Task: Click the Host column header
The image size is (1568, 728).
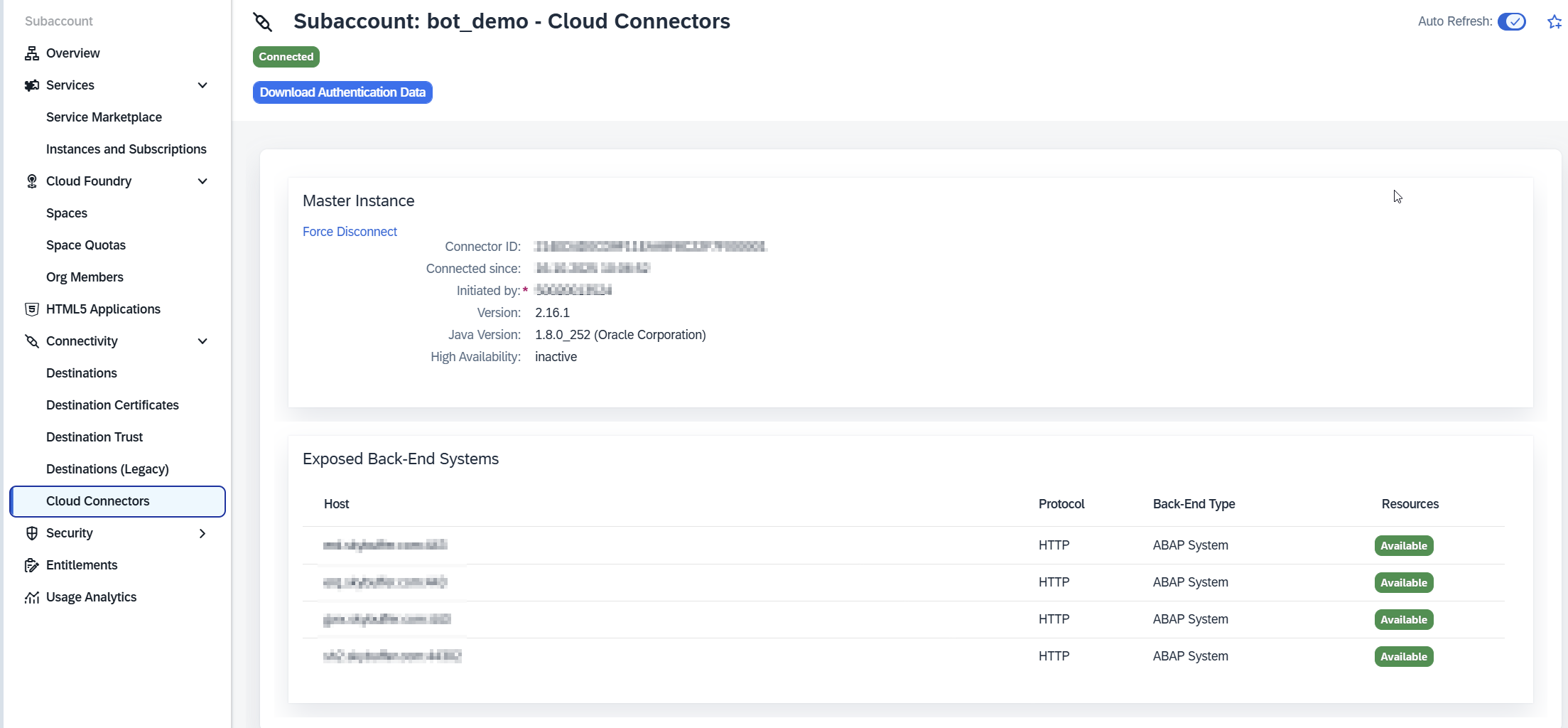Action: (336, 504)
